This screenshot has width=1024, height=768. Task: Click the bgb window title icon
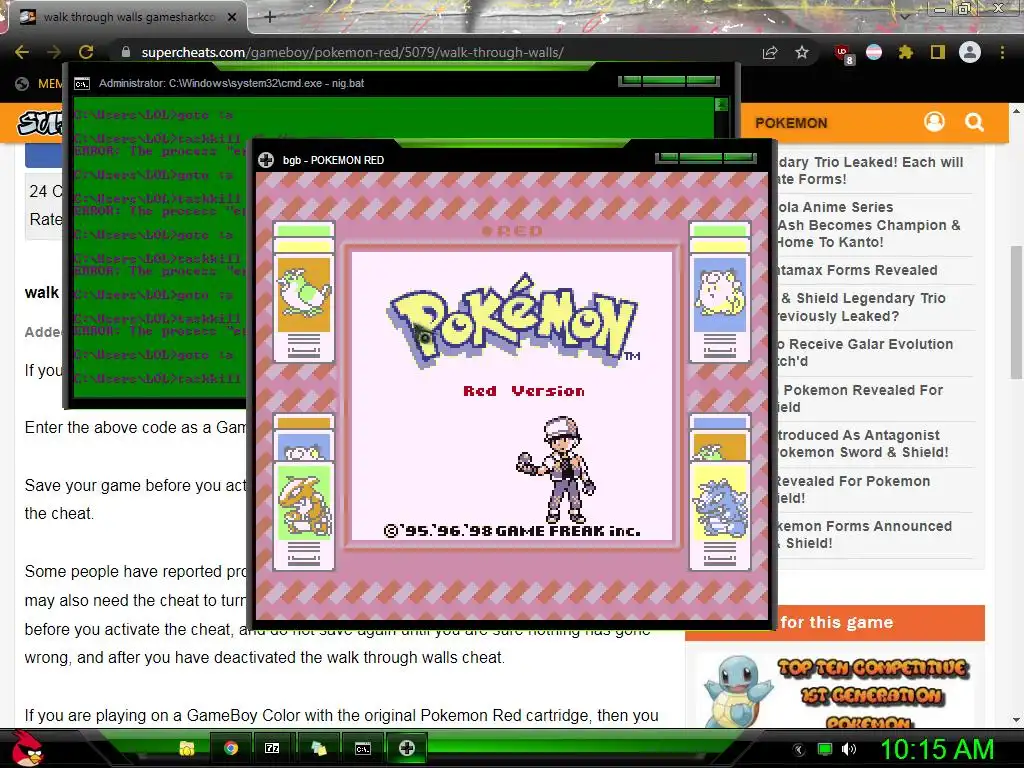[x=266, y=160]
